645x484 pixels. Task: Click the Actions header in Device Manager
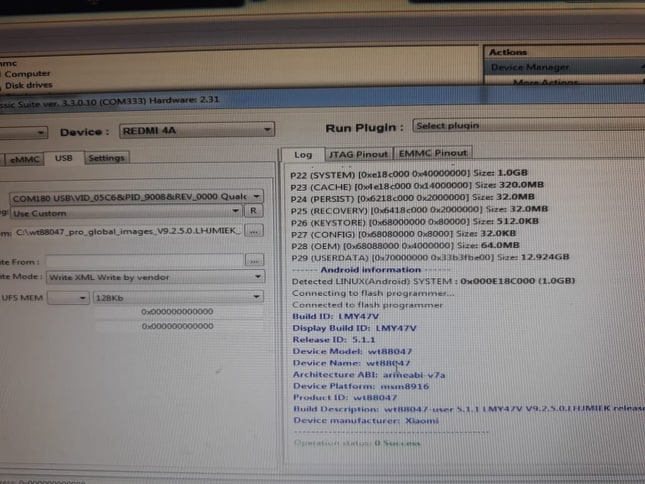coord(508,52)
